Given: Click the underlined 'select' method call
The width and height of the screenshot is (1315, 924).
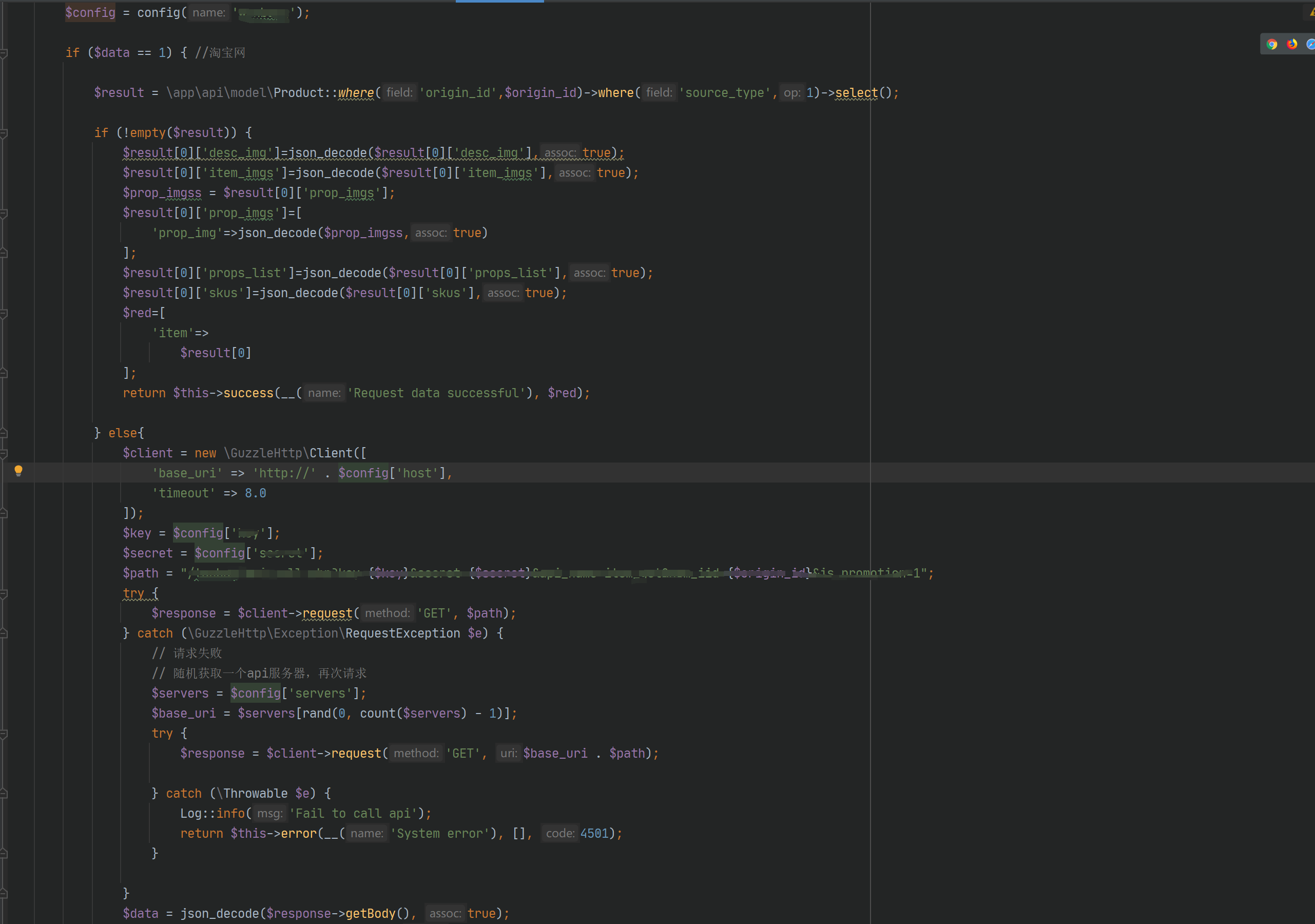Looking at the screenshot, I should [856, 93].
